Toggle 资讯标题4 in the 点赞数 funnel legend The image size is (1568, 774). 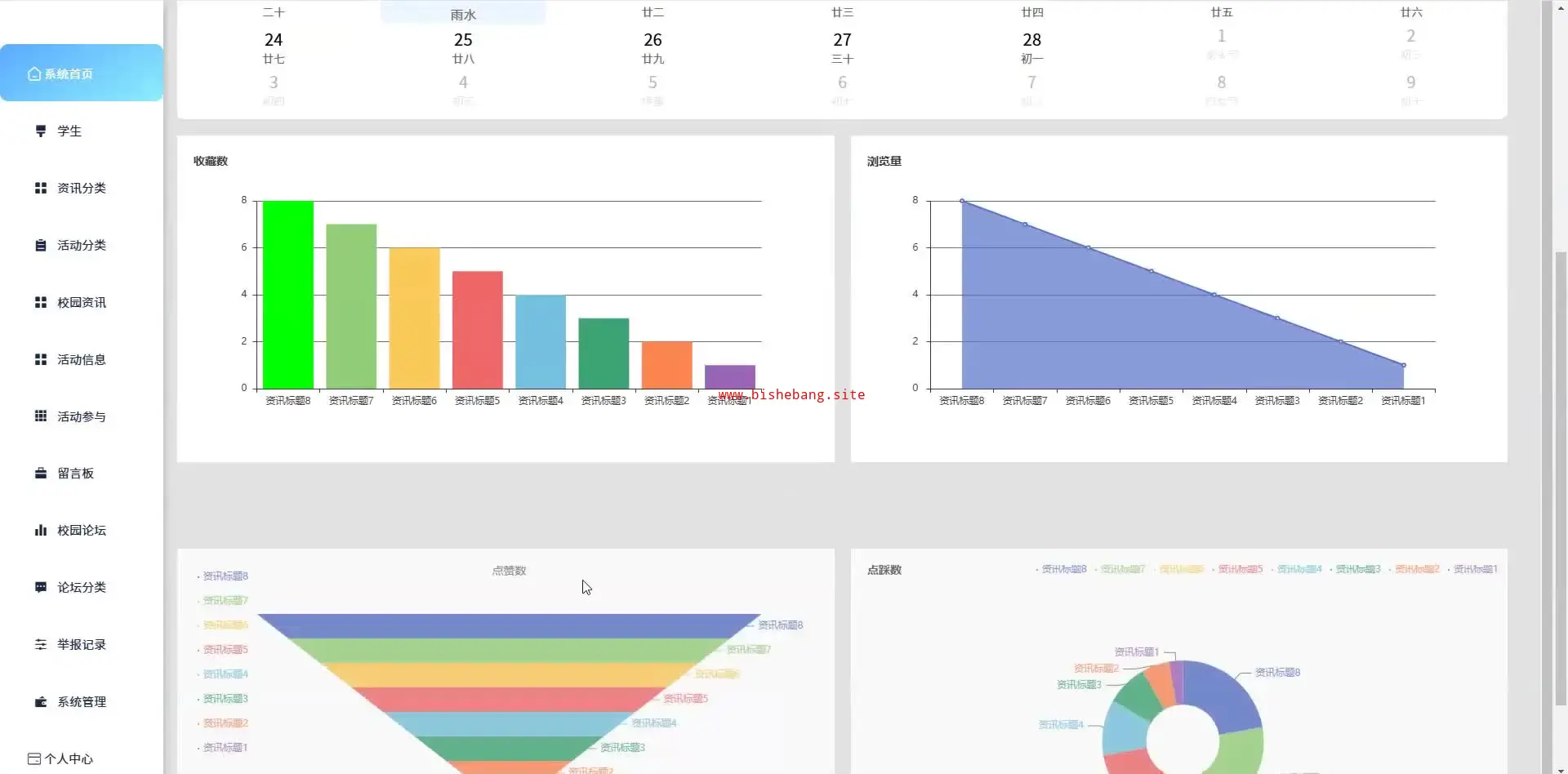(x=223, y=674)
